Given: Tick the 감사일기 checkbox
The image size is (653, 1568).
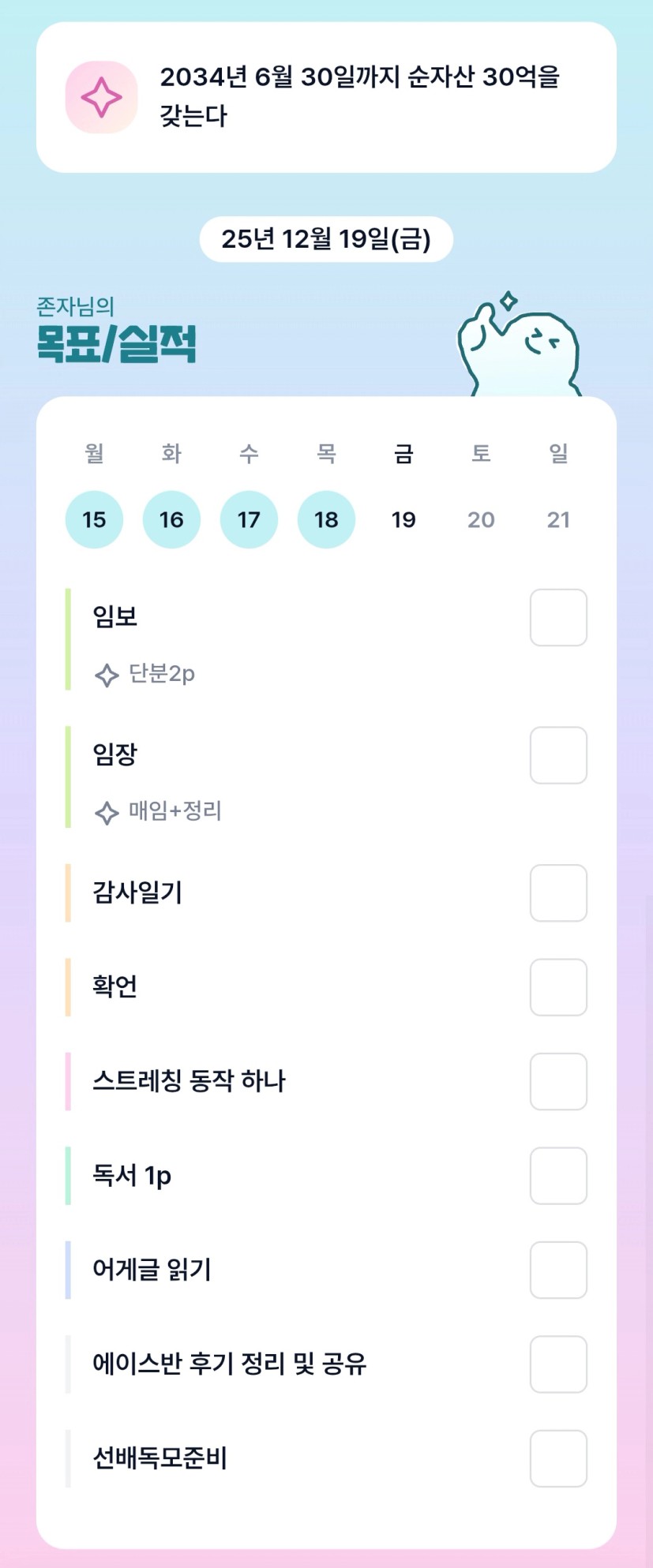Looking at the screenshot, I should coord(558,893).
